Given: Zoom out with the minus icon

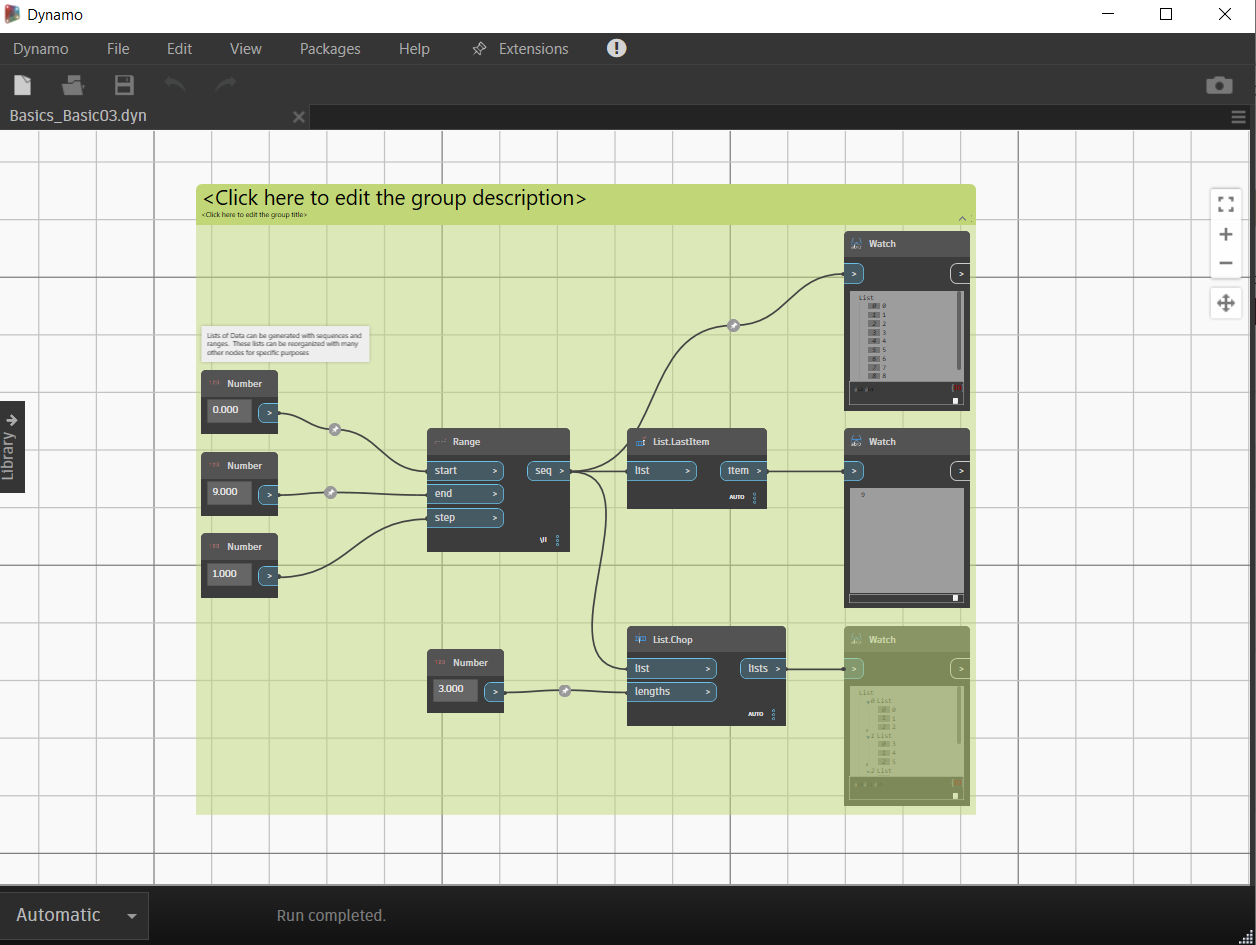Looking at the screenshot, I should click(1226, 263).
